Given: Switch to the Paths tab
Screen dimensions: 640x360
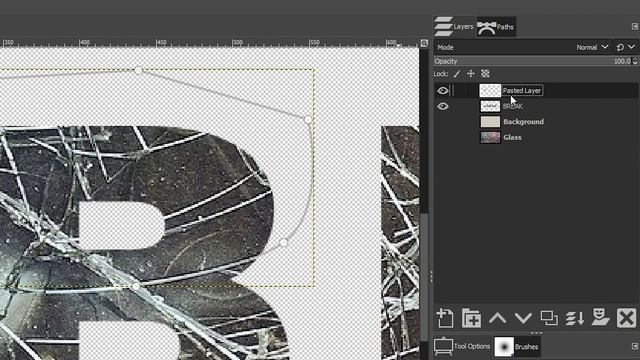Looking at the screenshot, I should (x=496, y=27).
